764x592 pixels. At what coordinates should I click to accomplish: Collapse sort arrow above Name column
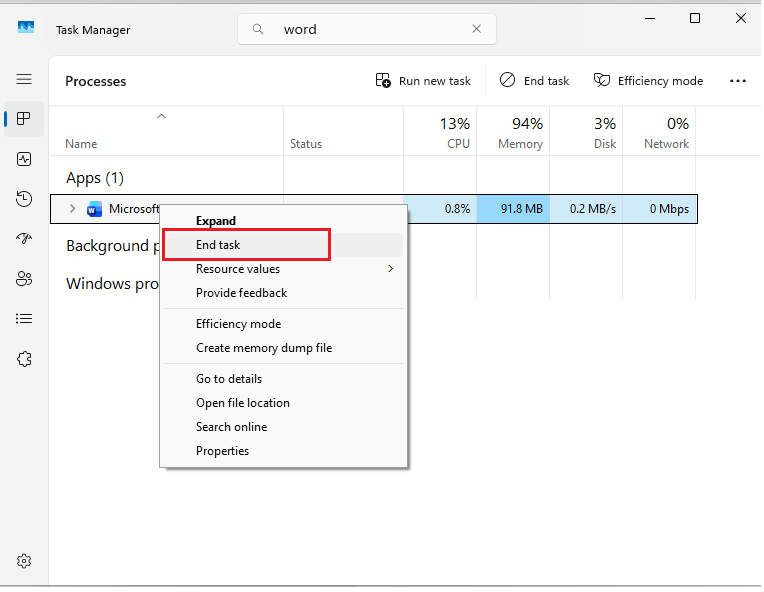coord(161,116)
